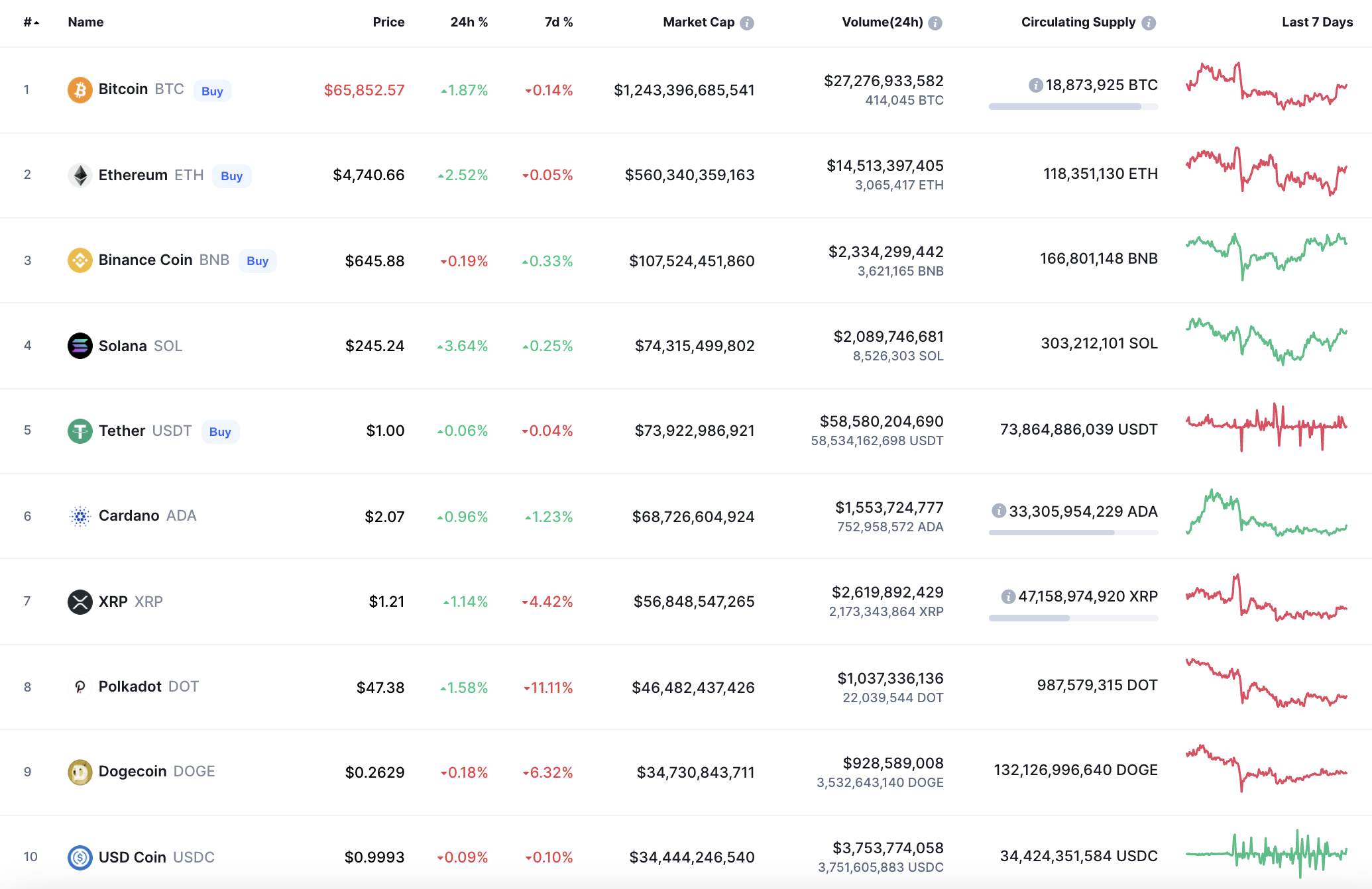Click the Polkadot logo icon
Screen dimensions: 1372x889
pos(80,687)
